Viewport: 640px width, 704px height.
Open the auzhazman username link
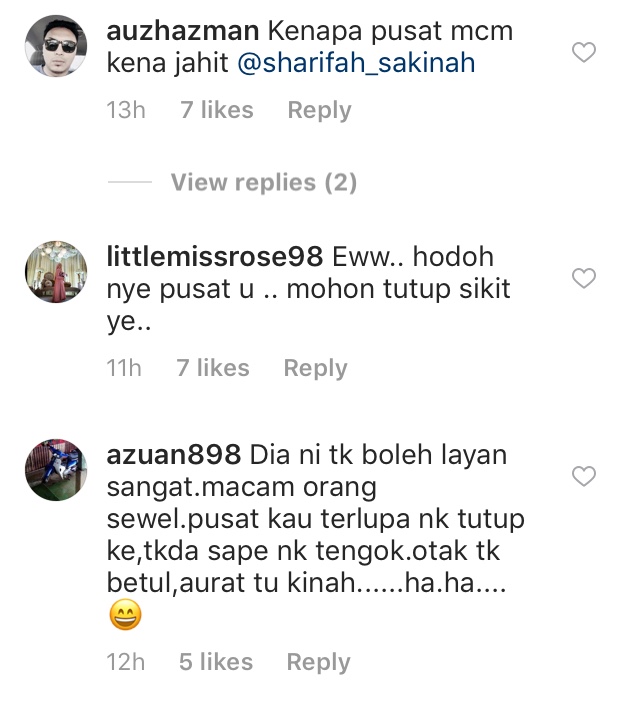pos(183,31)
